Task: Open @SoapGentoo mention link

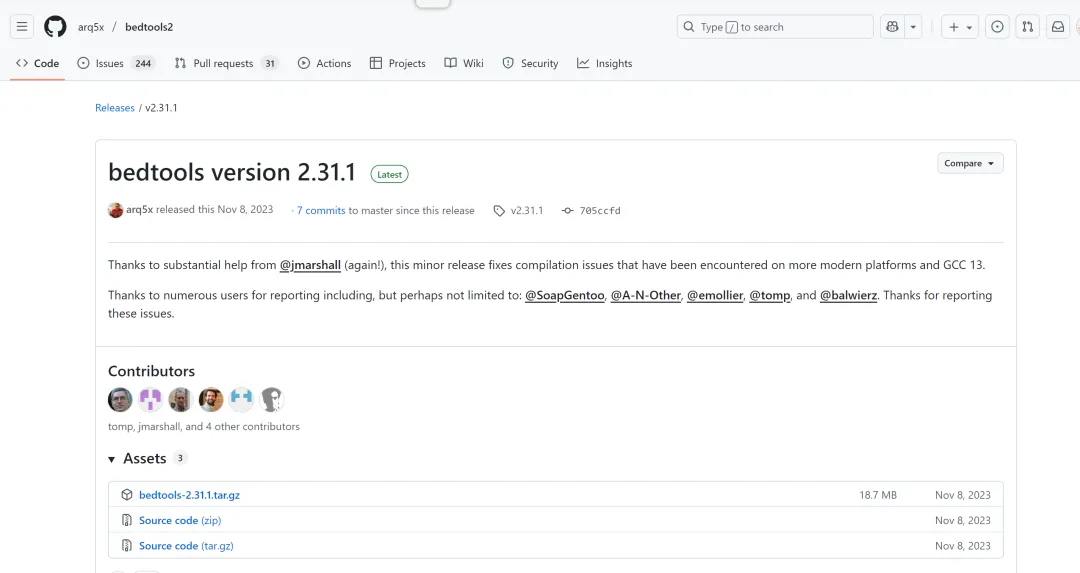Action: (565, 295)
